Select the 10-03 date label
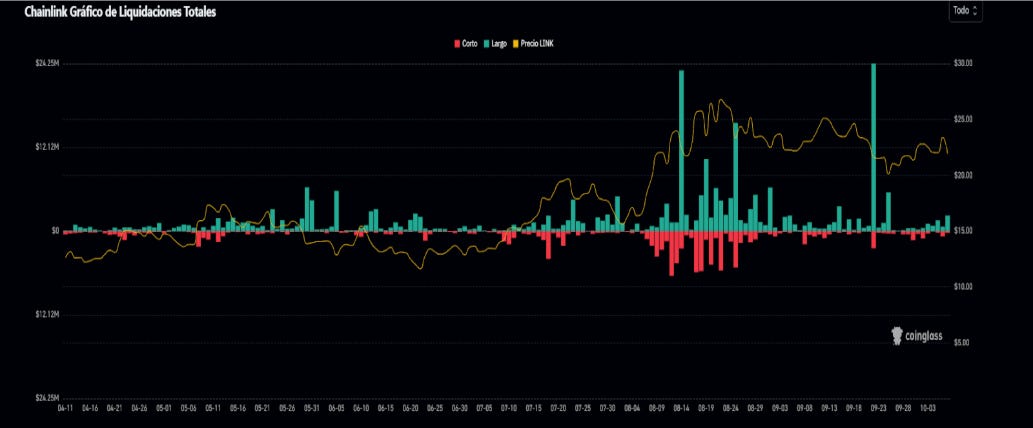This screenshot has height=428, width=1033. coord(928,408)
